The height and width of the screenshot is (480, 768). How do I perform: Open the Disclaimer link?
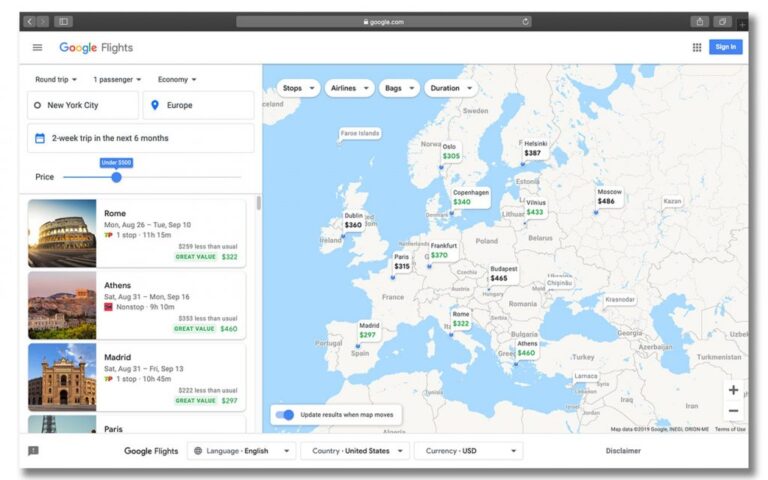pyautogui.click(x=623, y=451)
